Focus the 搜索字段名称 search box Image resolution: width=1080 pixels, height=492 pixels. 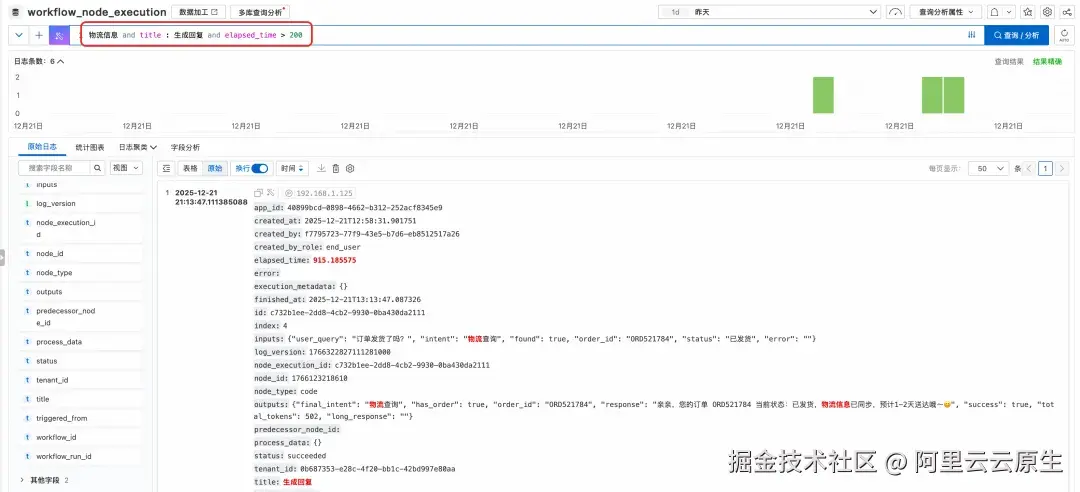pos(55,167)
